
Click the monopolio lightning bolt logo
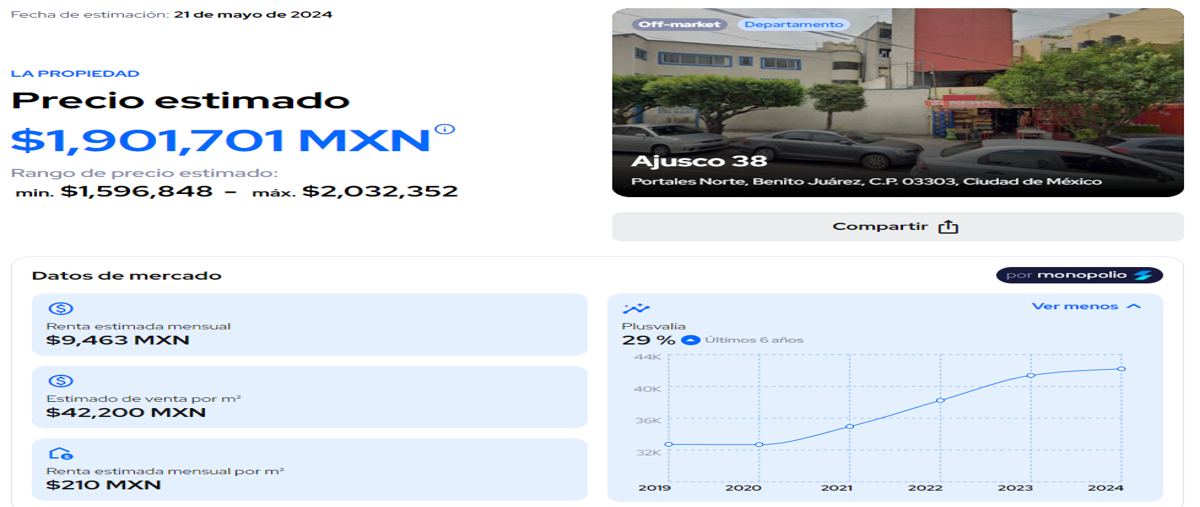[x=1144, y=275]
